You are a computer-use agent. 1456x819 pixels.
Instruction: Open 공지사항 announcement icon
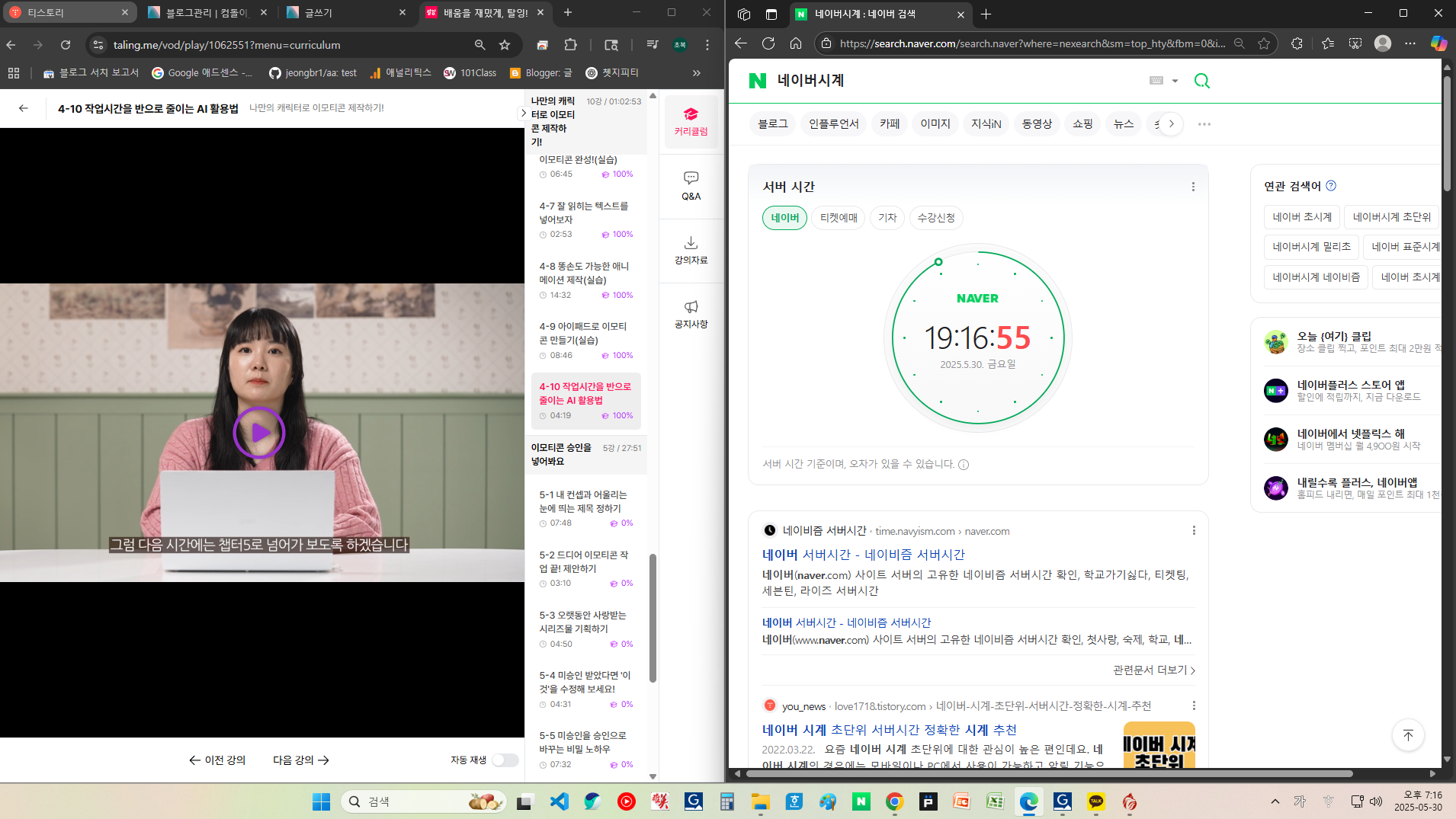coord(691,314)
